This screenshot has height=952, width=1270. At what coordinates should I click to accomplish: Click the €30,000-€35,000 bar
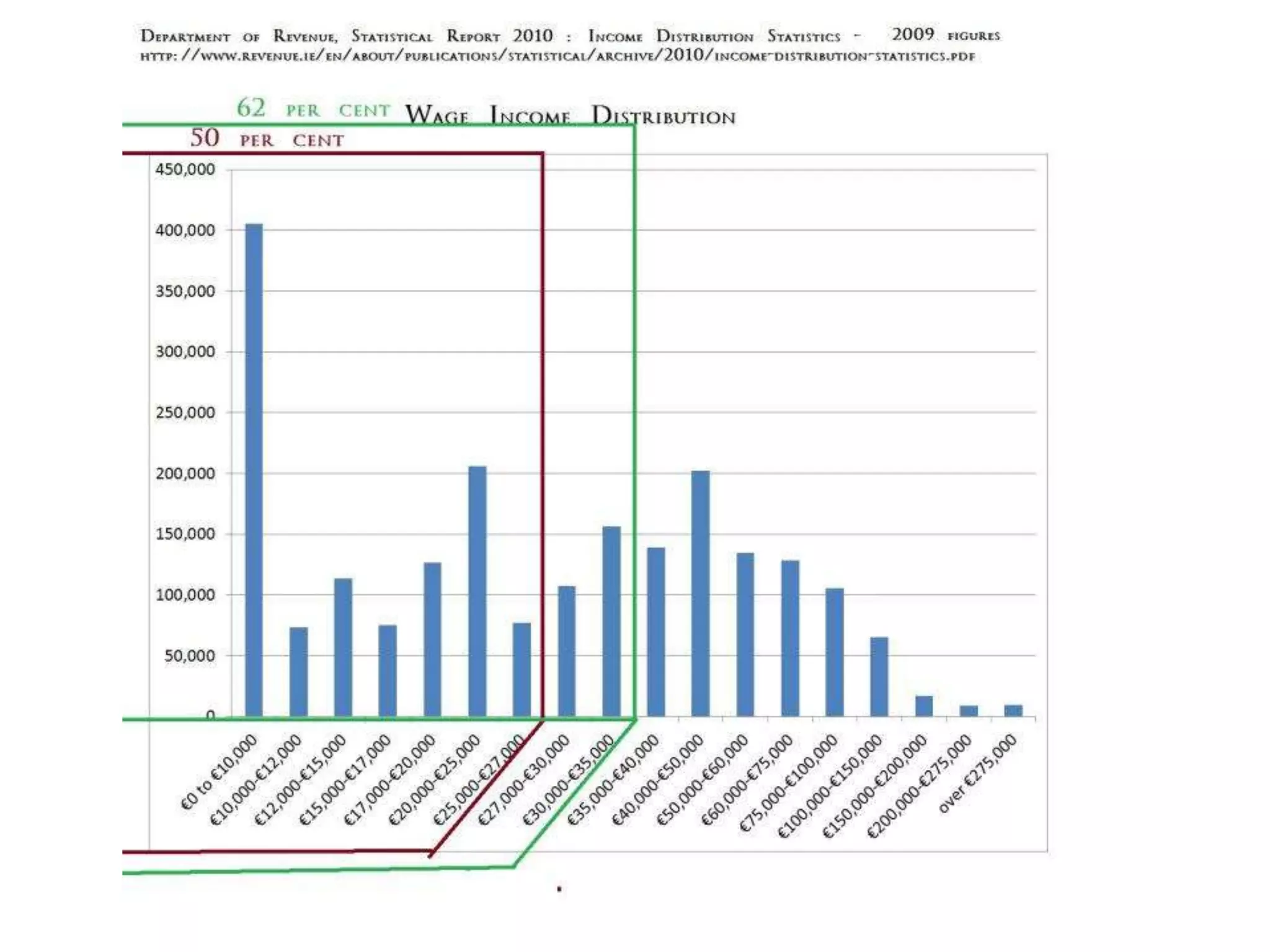pyautogui.click(x=611, y=621)
